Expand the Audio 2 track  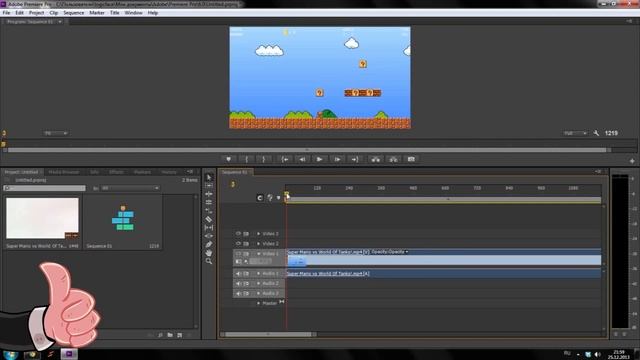click(x=258, y=283)
